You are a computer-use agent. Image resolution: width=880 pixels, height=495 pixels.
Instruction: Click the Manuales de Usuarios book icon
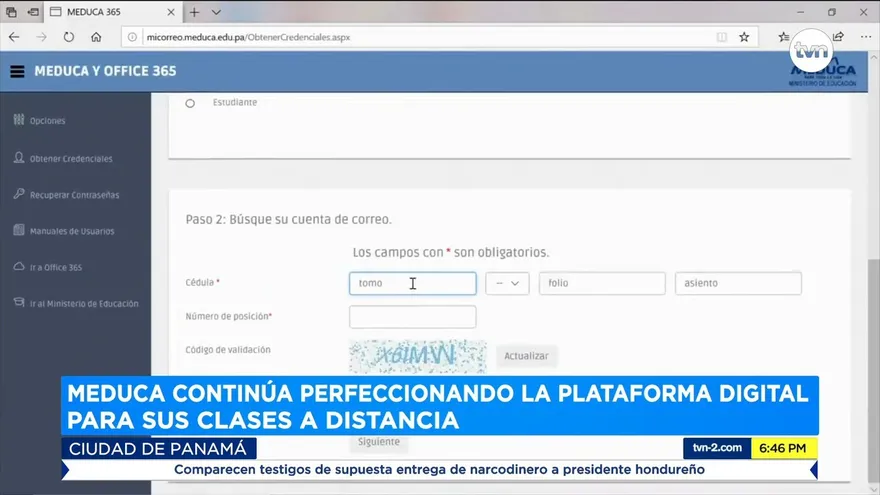pyautogui.click(x=19, y=230)
